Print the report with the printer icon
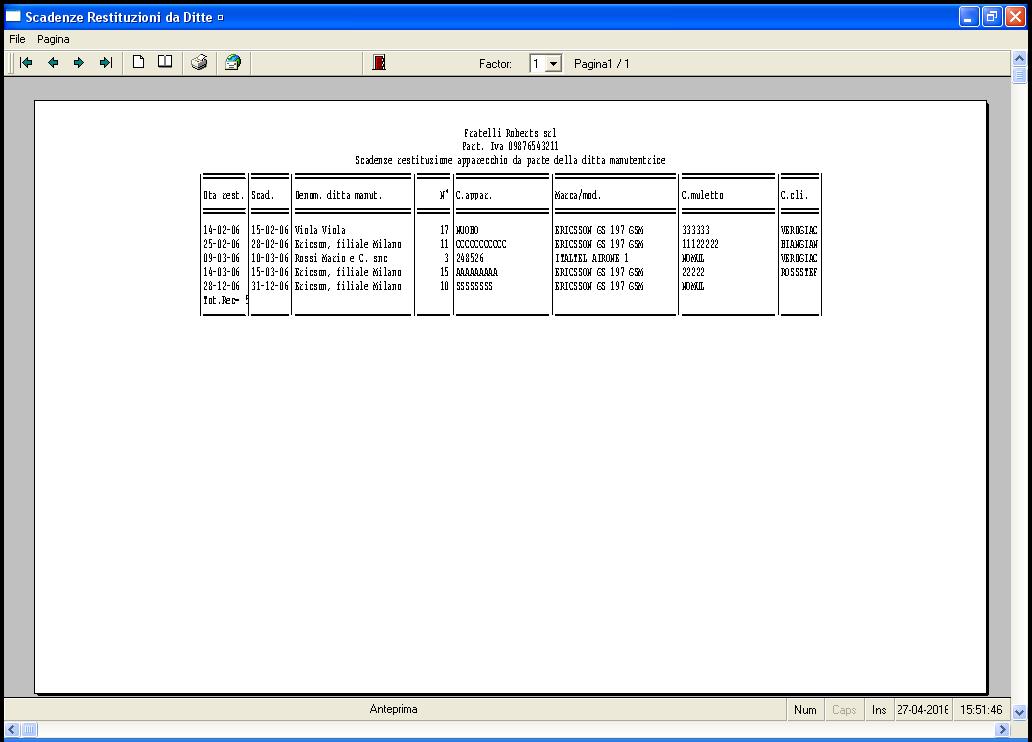This screenshot has height=742, width=1032. pyautogui.click(x=199, y=63)
